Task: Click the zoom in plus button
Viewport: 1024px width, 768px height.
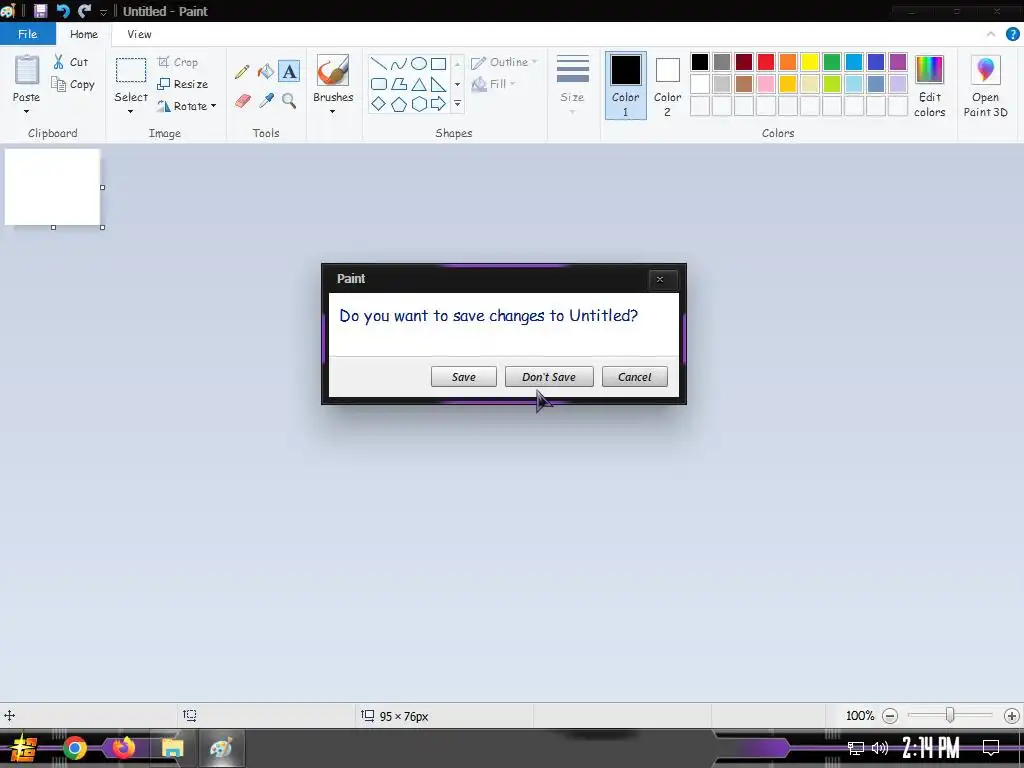Action: [1012, 716]
